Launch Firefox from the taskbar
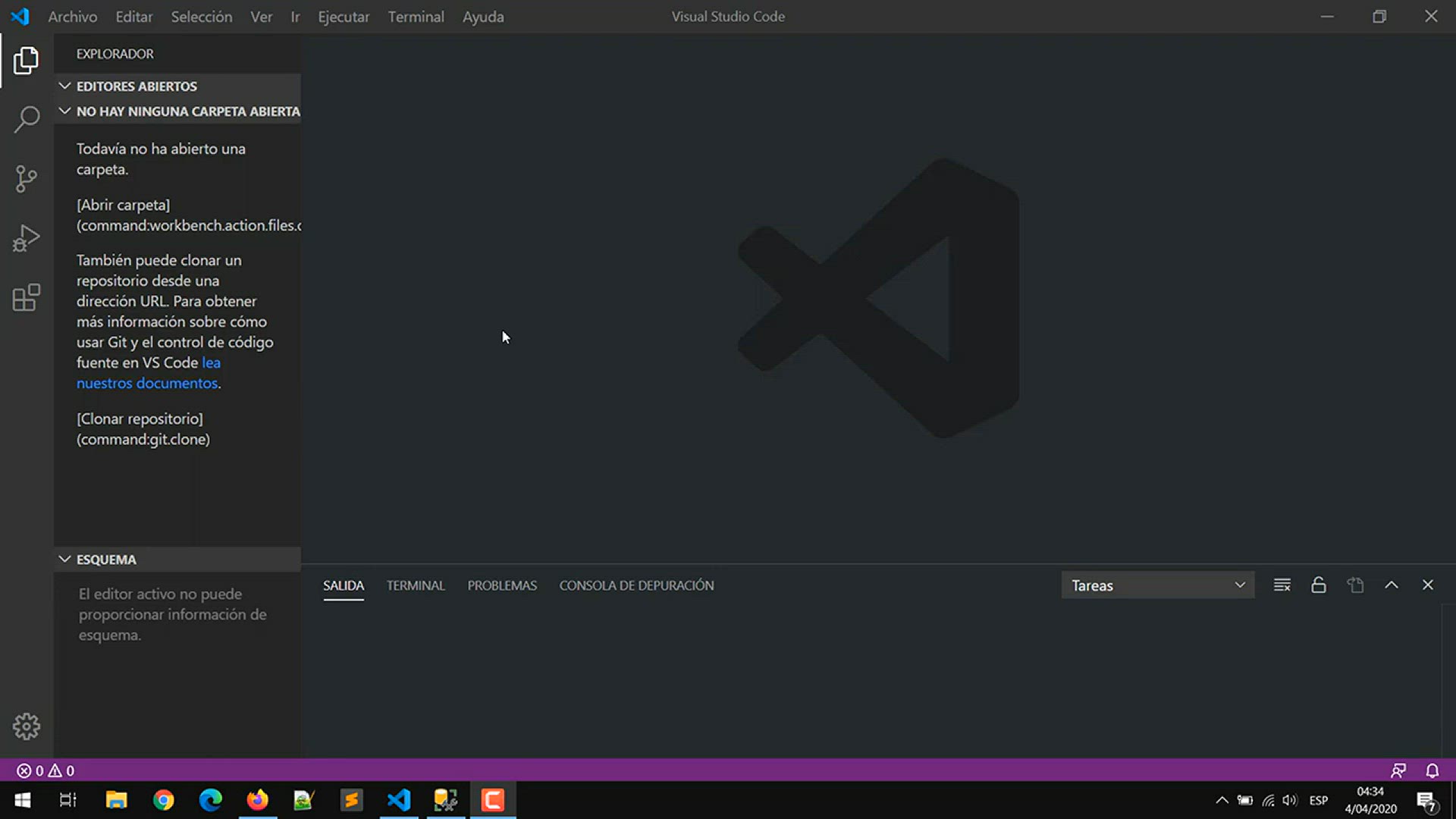The width and height of the screenshot is (1456, 819). pyautogui.click(x=257, y=800)
